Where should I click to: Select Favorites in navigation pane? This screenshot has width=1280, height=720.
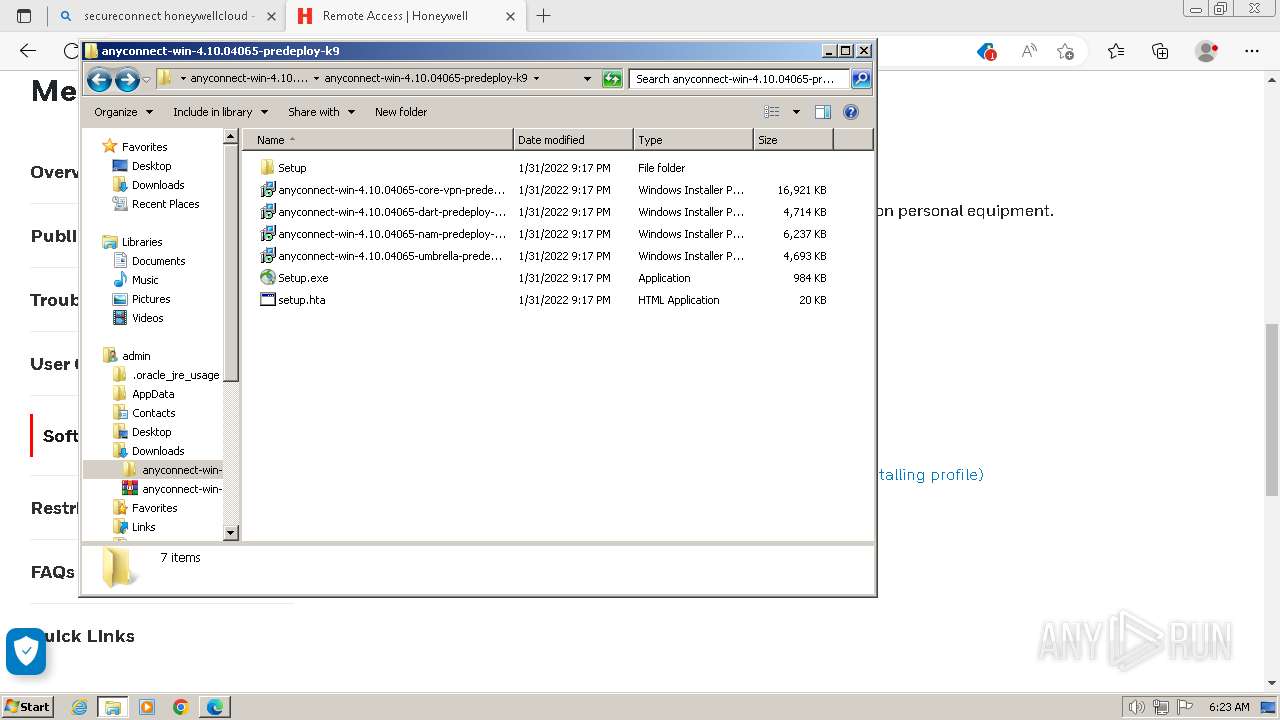click(x=144, y=147)
